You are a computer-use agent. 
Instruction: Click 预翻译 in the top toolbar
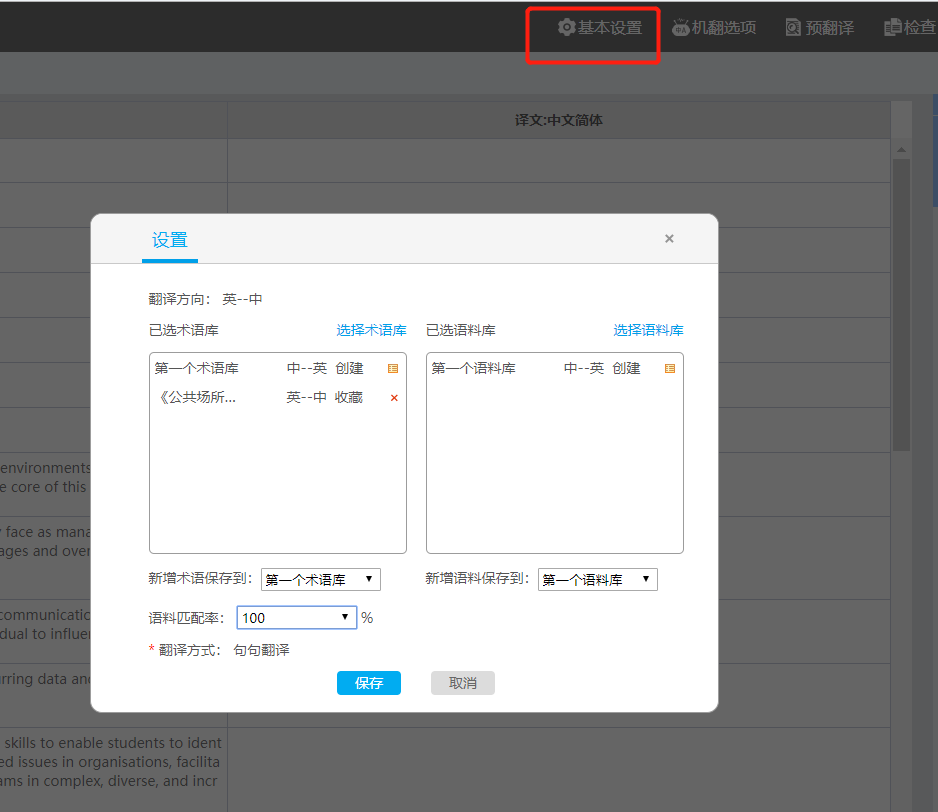[820, 28]
